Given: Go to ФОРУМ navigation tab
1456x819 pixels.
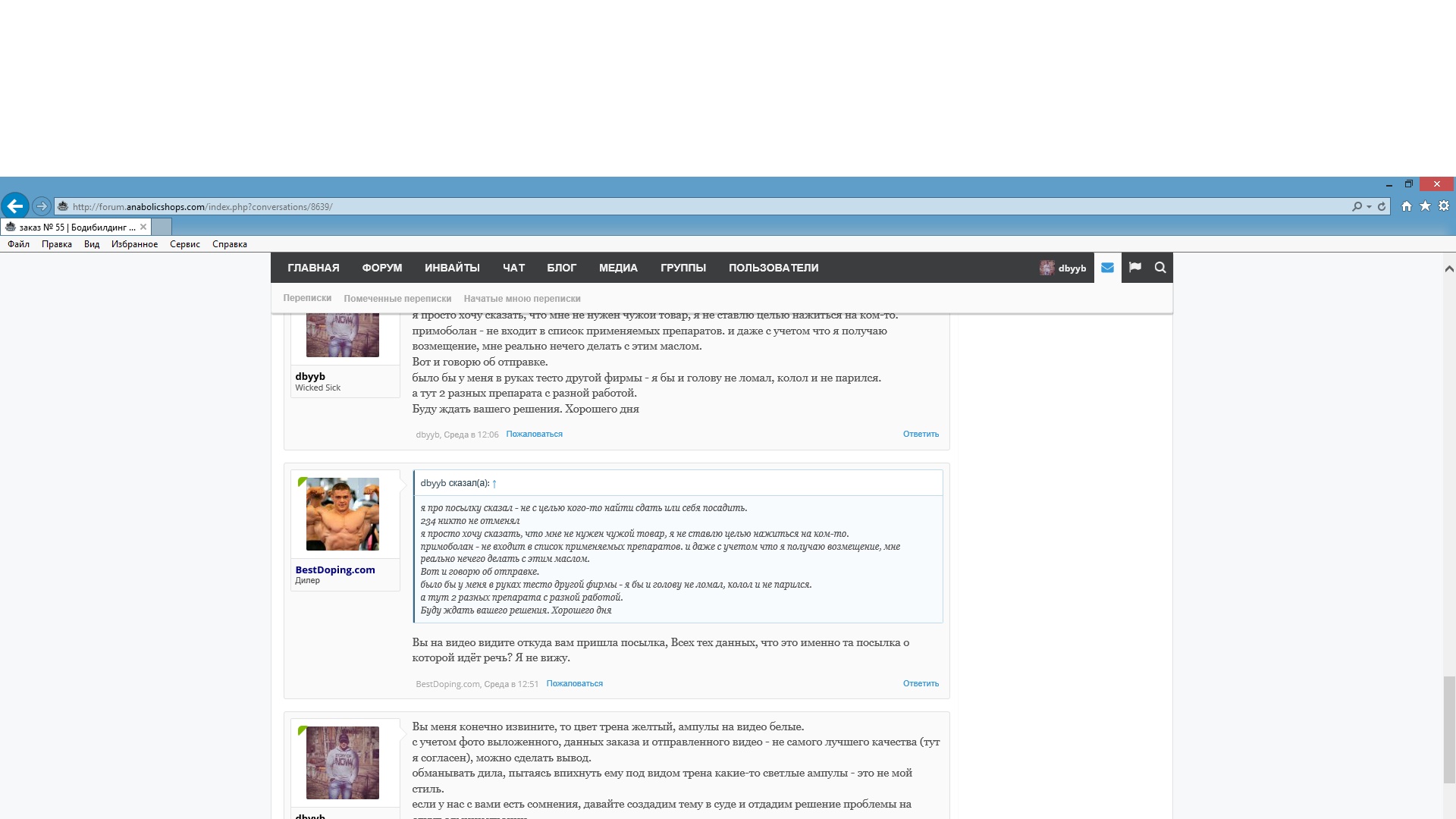Looking at the screenshot, I should (381, 268).
